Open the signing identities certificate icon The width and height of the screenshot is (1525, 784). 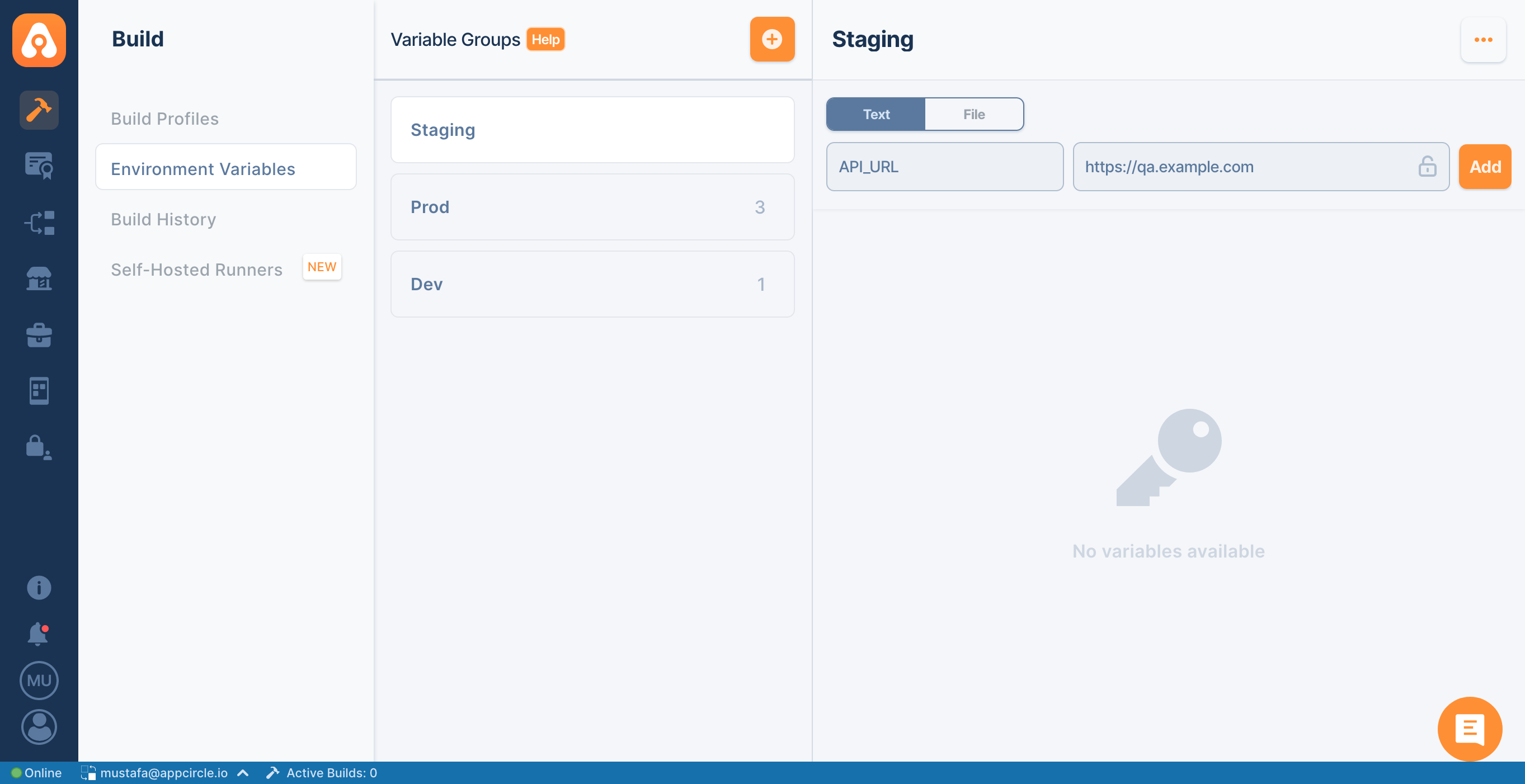(39, 166)
